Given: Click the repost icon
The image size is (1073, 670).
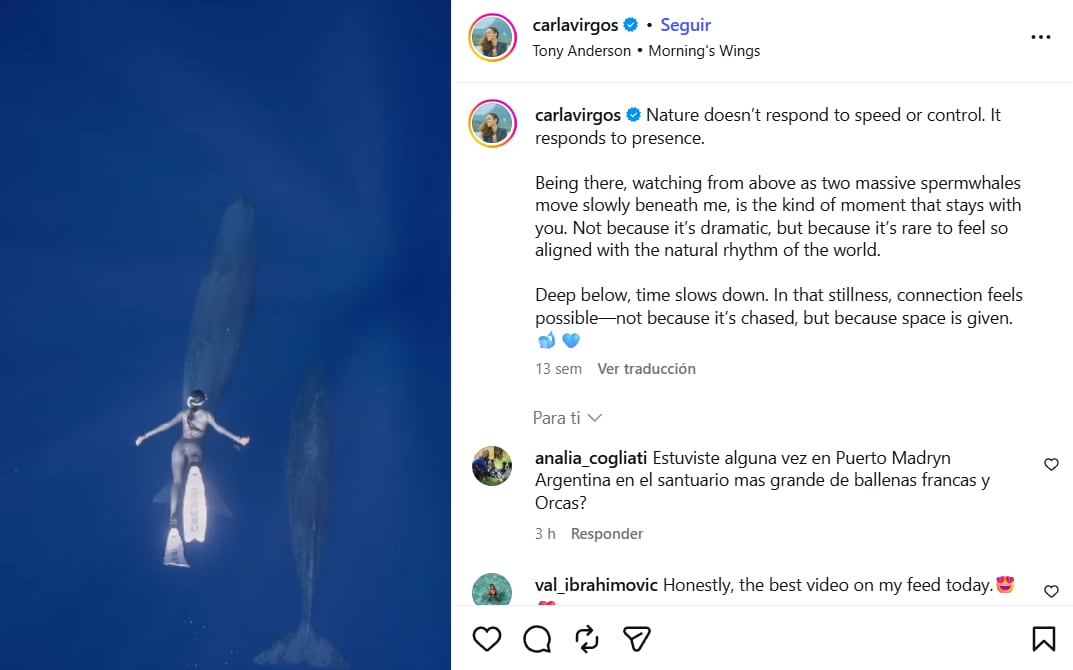Looking at the screenshot, I should point(587,638).
